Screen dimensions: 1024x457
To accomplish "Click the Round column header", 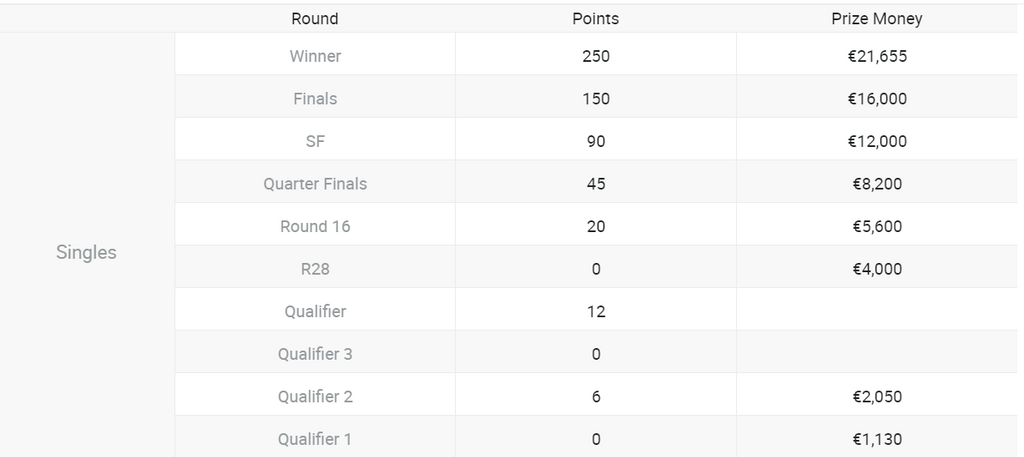I will pos(315,19).
